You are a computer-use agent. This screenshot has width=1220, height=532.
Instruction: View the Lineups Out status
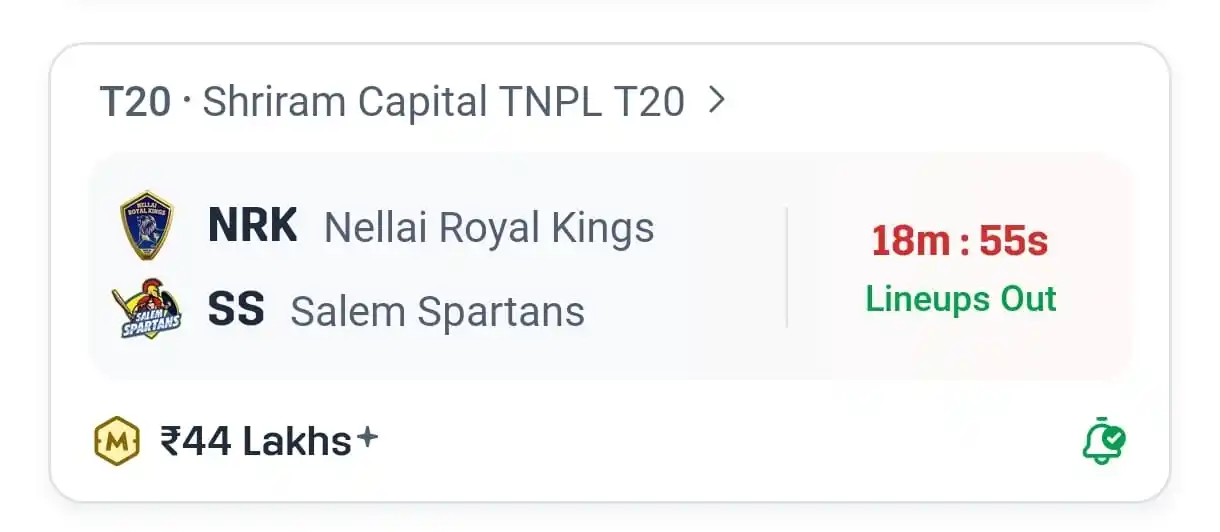[x=961, y=299]
